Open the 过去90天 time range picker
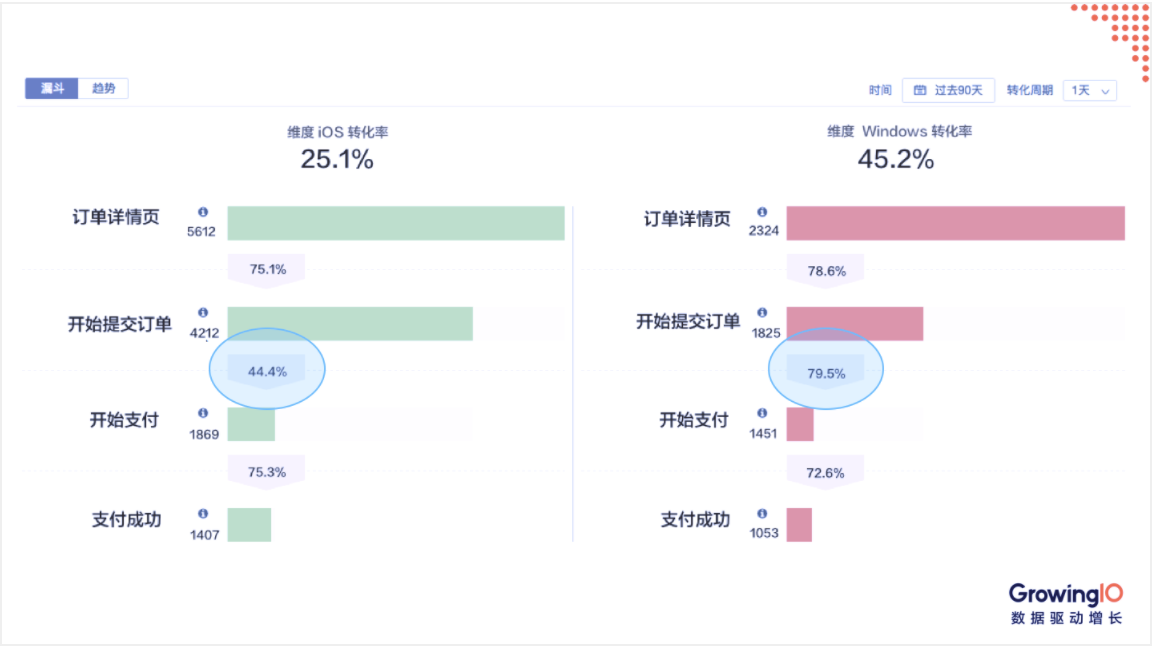The height and width of the screenshot is (650, 1154). pyautogui.click(x=948, y=90)
